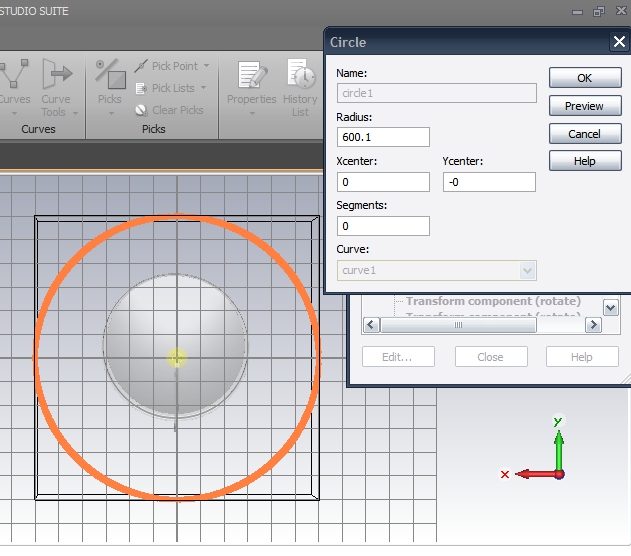The width and height of the screenshot is (631, 556).
Task: Click the Curves icon in ribbon
Action: point(14,76)
